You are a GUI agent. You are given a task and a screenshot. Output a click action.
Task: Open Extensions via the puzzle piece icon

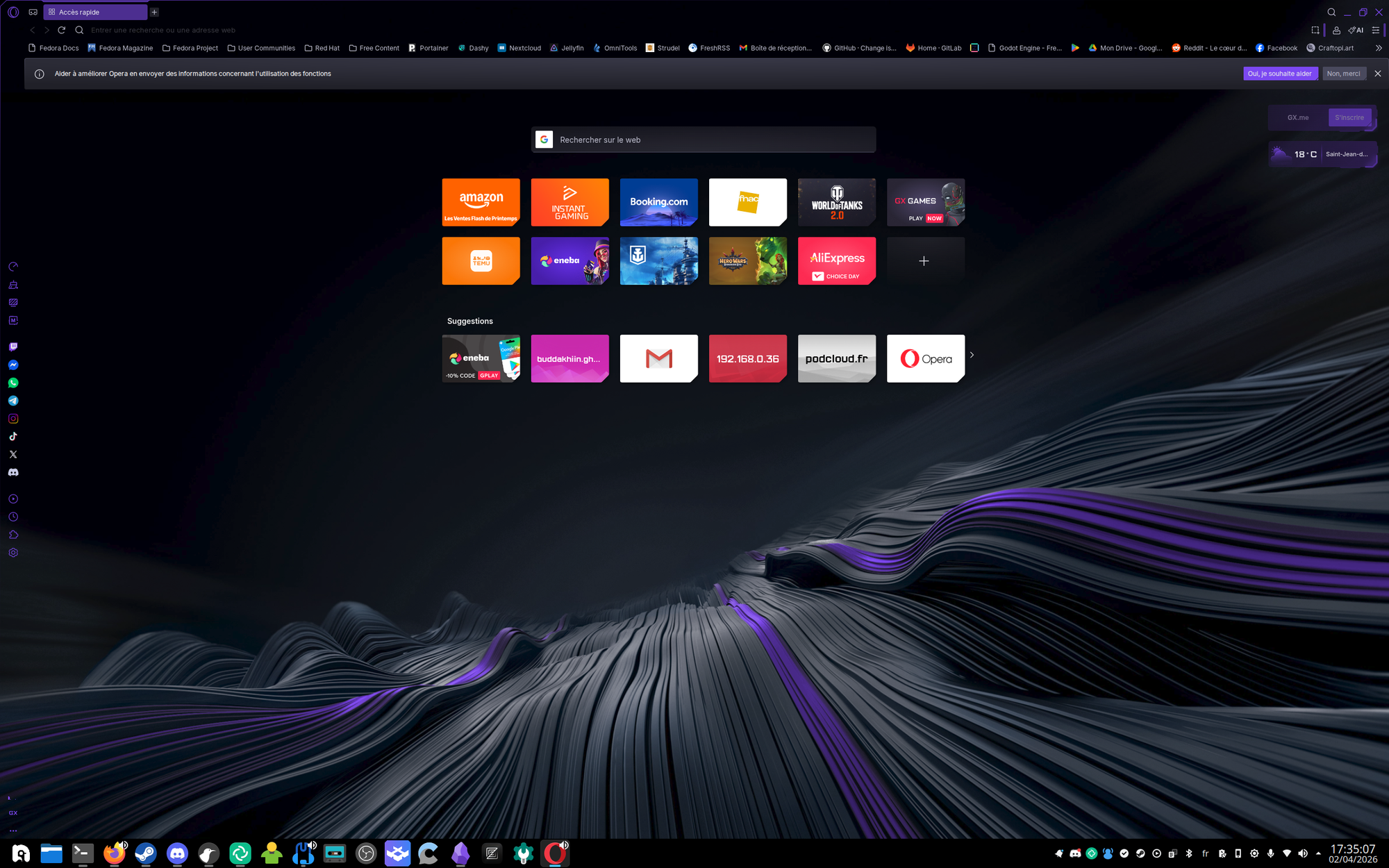(13, 535)
